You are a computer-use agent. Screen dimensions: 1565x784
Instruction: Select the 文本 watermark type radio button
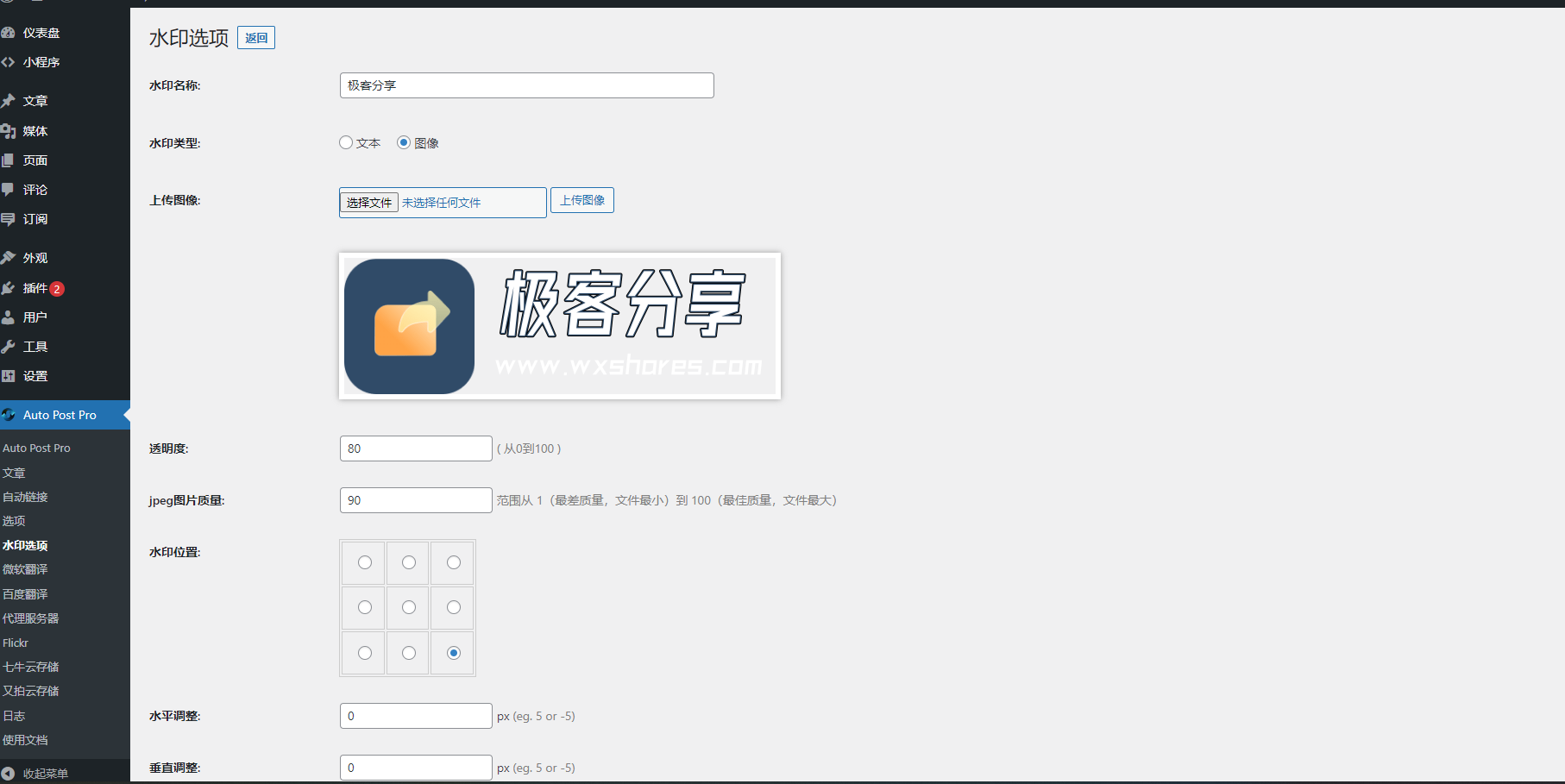point(346,142)
